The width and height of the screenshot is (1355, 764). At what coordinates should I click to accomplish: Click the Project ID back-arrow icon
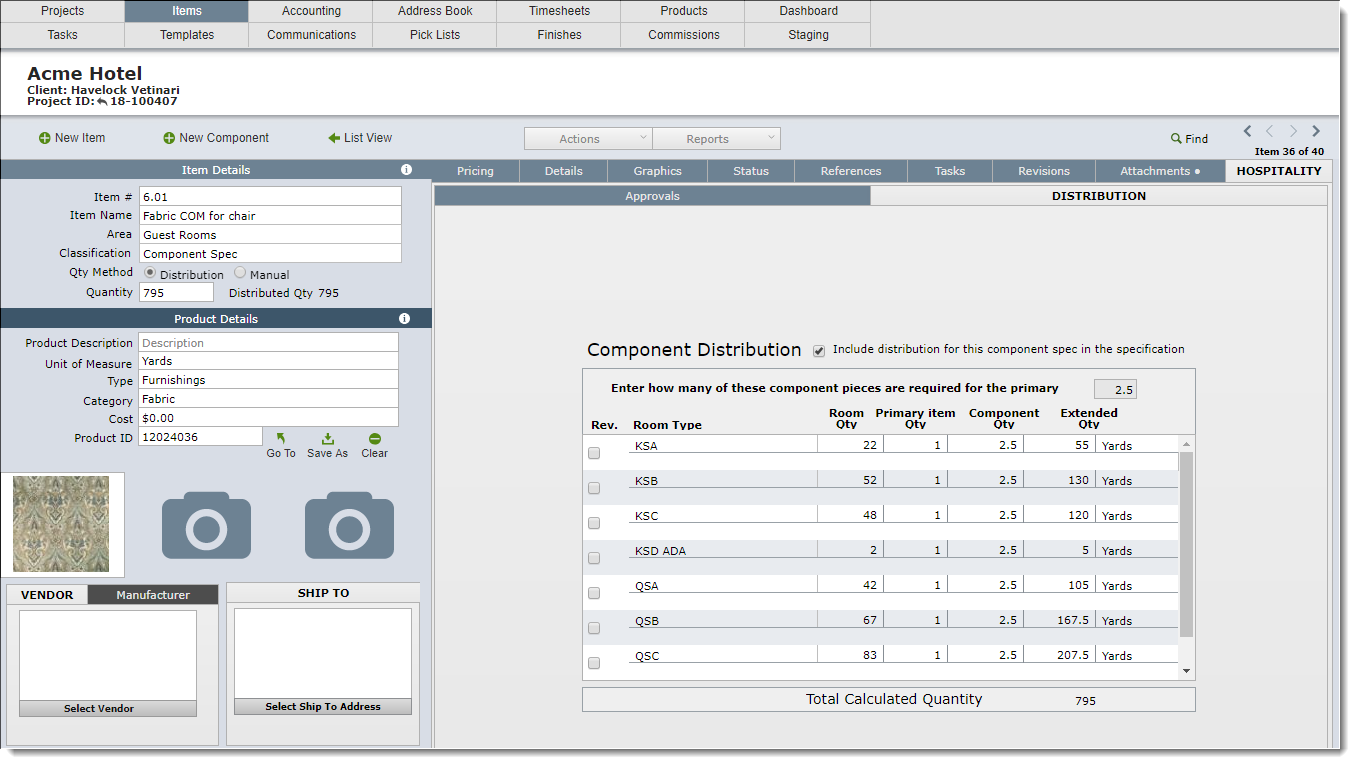102,101
